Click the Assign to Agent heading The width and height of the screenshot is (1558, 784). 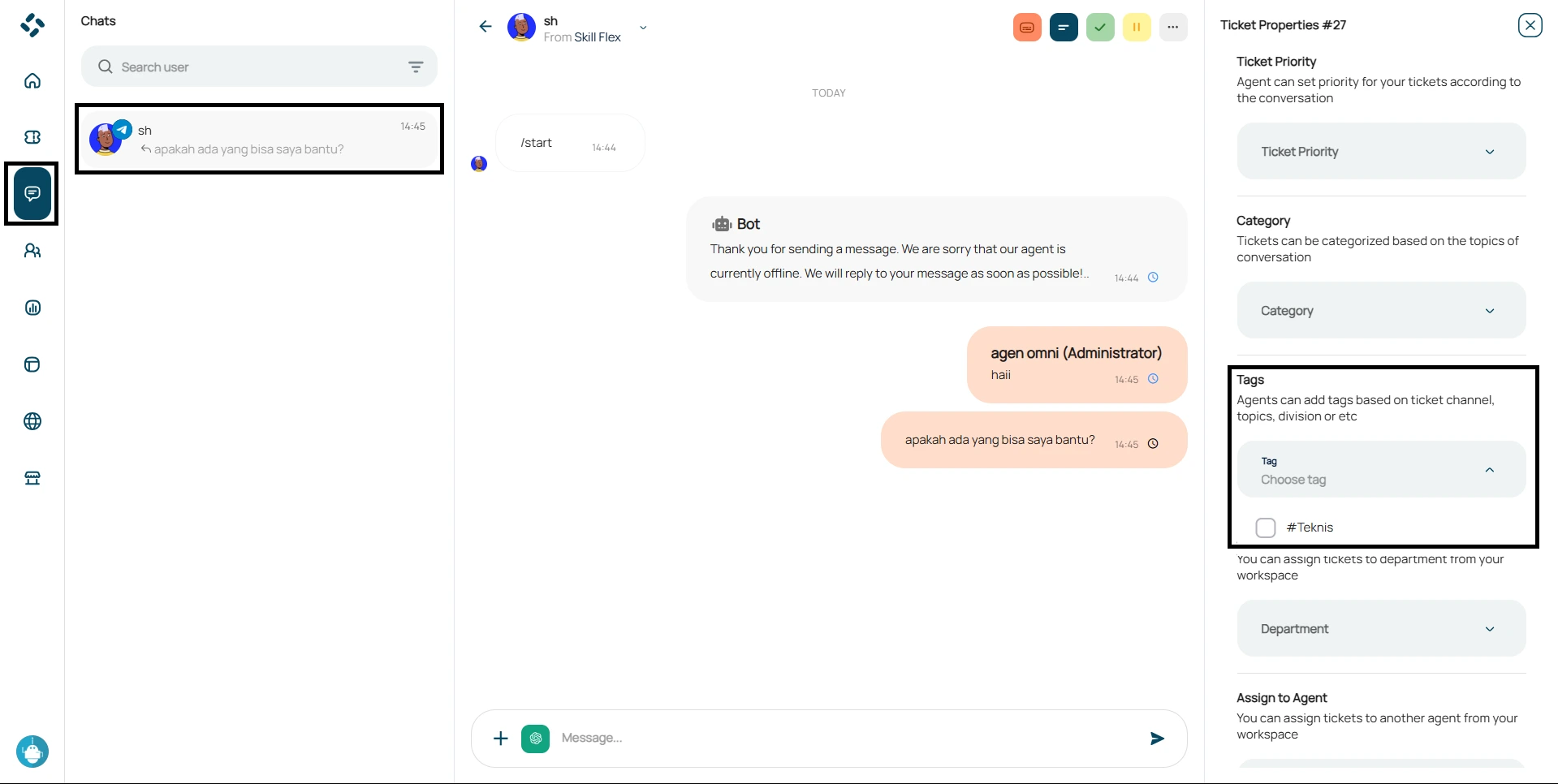1281,698
